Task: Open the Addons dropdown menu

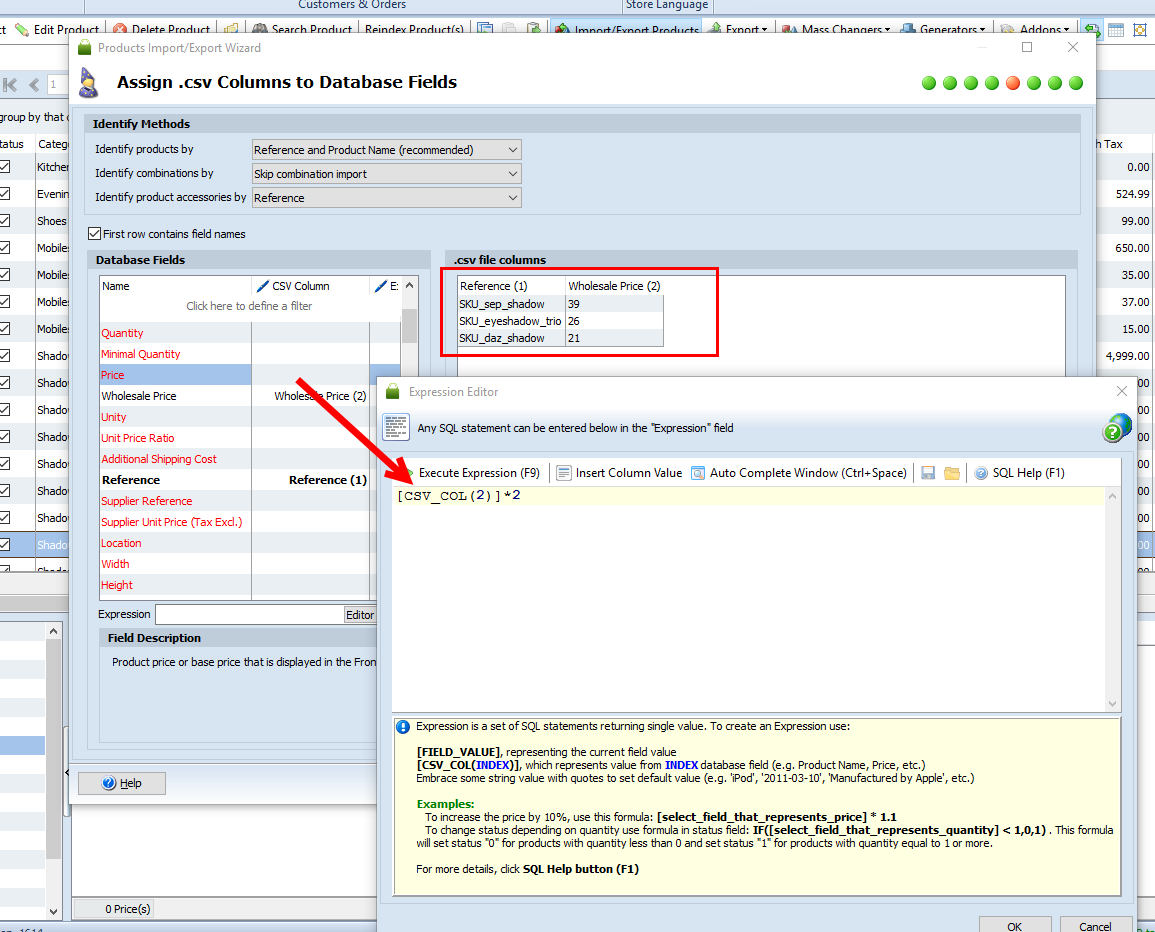Action: click(x=1036, y=29)
